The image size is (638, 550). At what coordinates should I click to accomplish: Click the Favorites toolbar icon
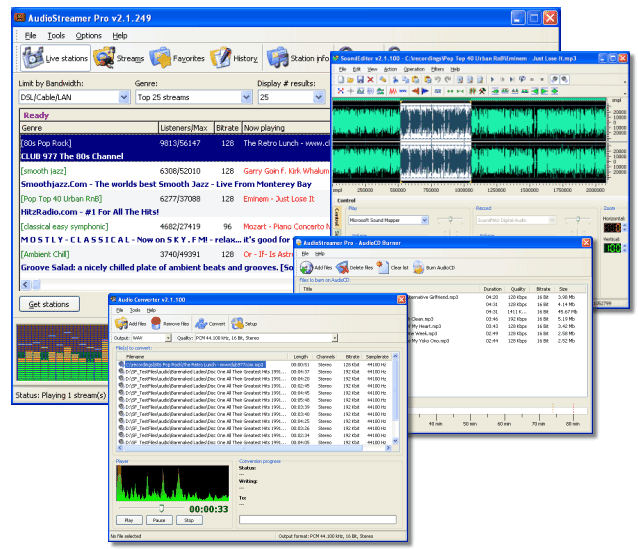pyautogui.click(x=174, y=58)
